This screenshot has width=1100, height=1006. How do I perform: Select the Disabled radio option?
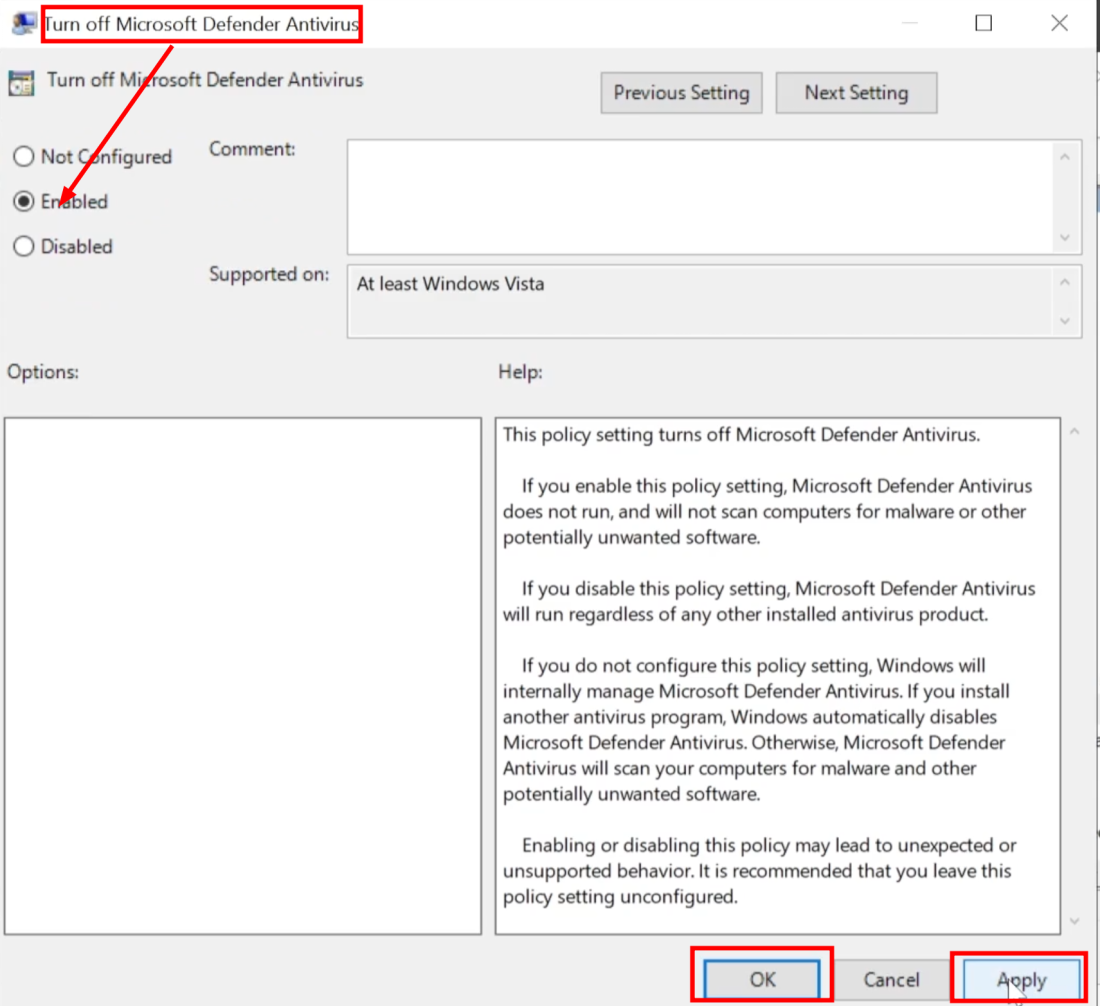tap(24, 247)
